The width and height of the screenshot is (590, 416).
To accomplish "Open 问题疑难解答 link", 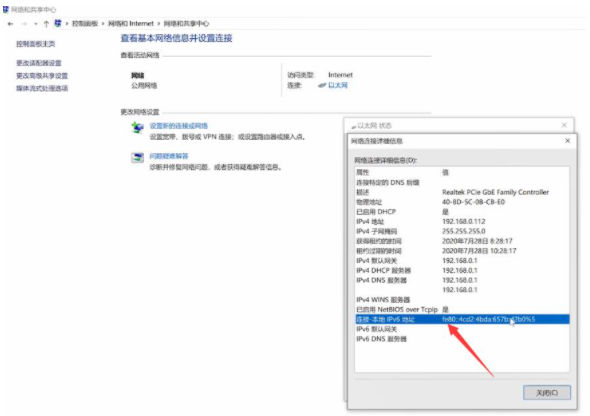I will pos(169,156).
